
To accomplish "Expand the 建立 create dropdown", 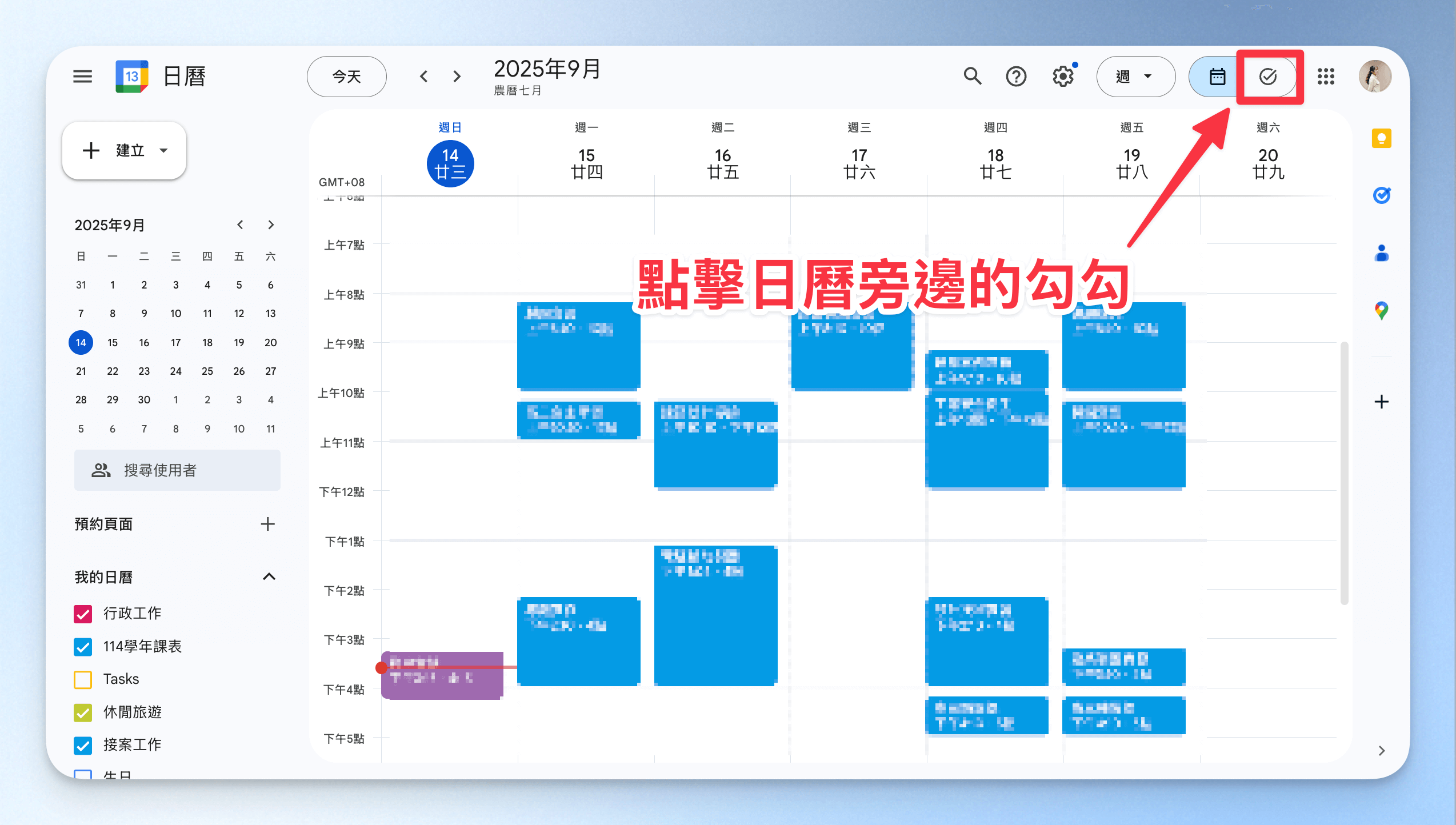I will pos(164,151).
